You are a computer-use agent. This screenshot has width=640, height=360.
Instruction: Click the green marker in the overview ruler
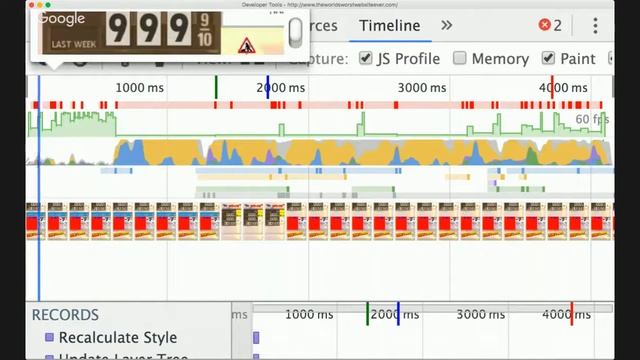216,87
